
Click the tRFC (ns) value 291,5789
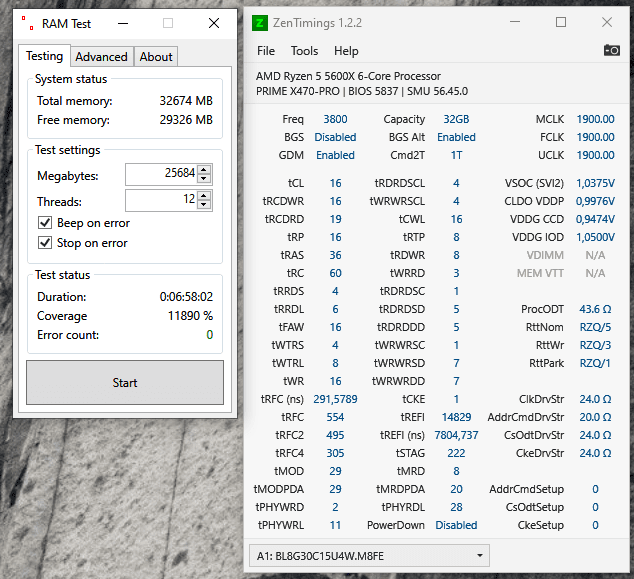pyautogui.click(x=335, y=399)
